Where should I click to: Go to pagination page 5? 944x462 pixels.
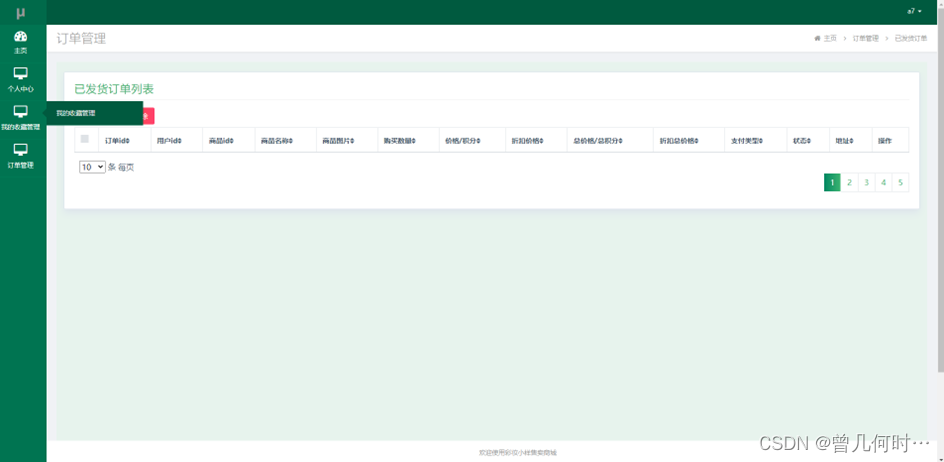click(901, 183)
